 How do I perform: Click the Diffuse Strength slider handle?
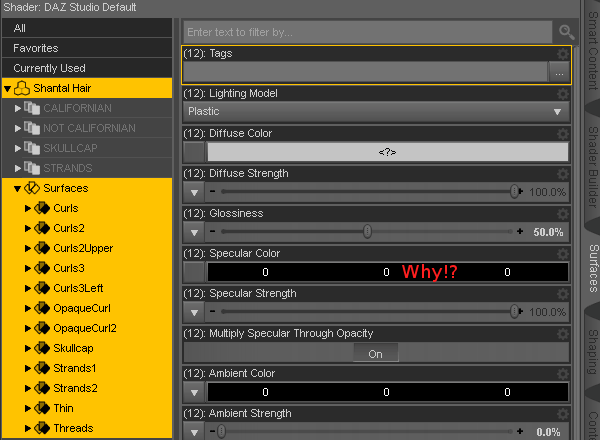(x=515, y=191)
